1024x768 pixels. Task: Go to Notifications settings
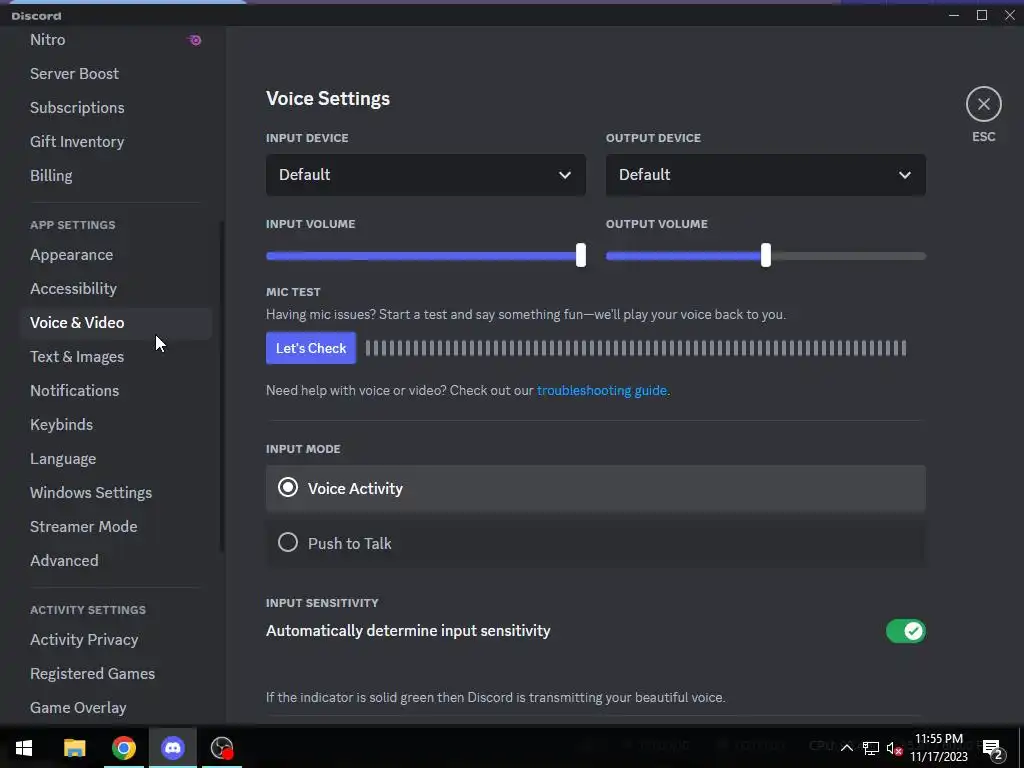pos(74,391)
